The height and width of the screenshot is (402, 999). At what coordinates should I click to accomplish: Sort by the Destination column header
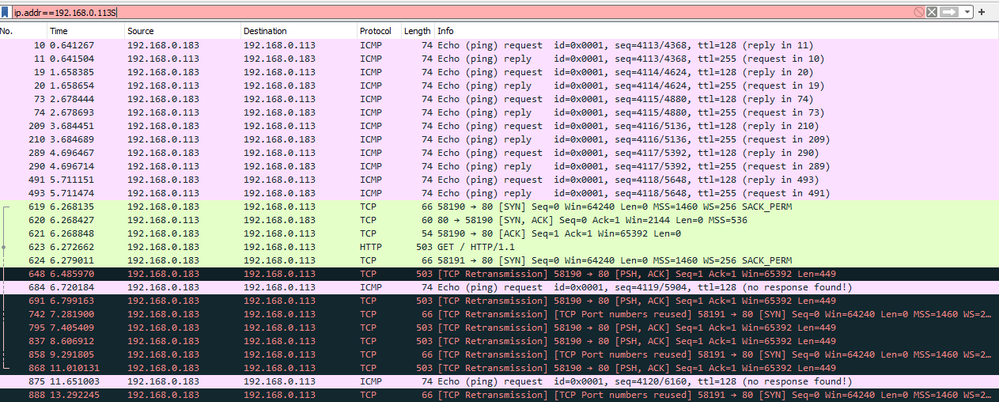click(298, 31)
